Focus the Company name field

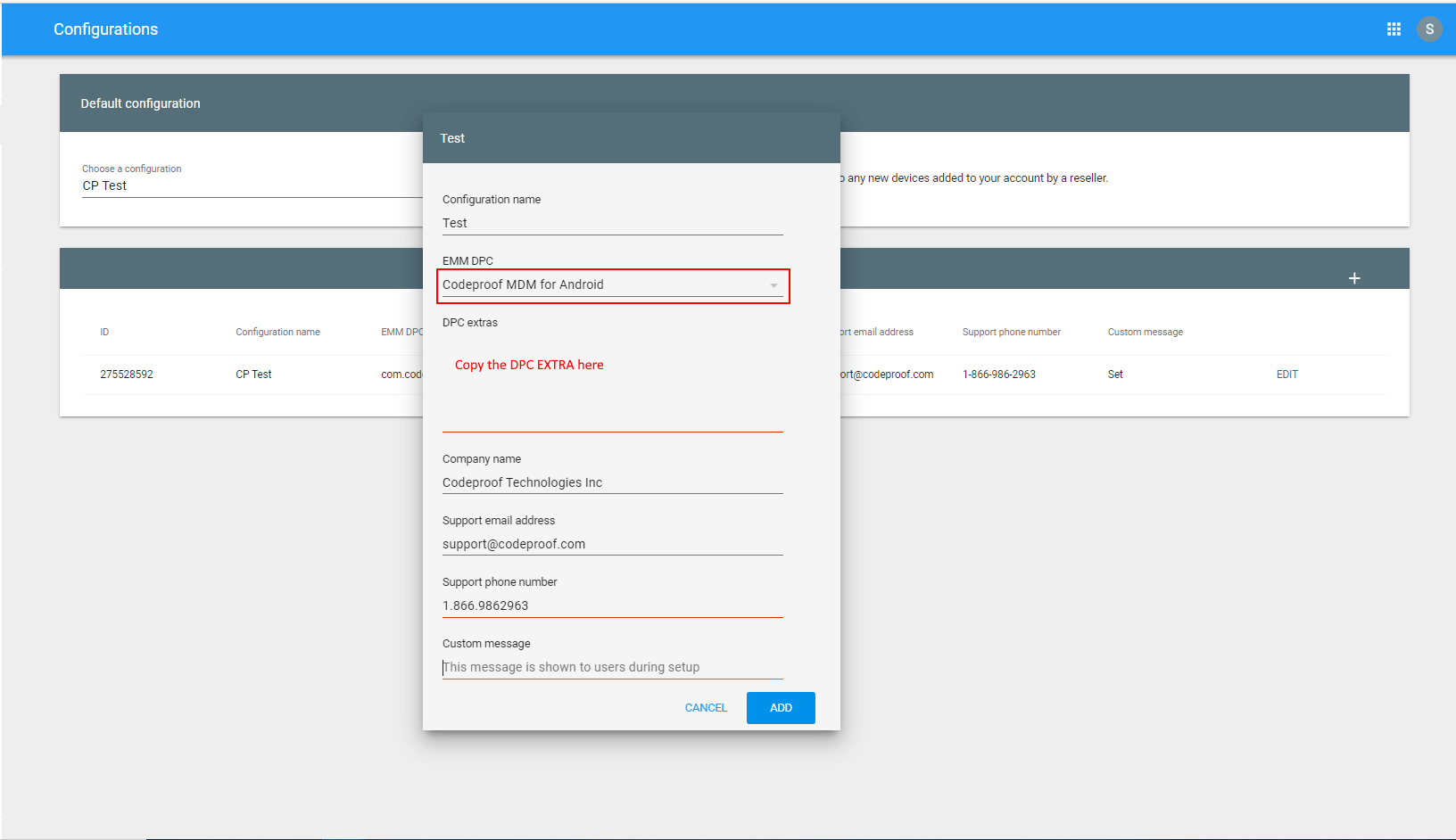613,482
